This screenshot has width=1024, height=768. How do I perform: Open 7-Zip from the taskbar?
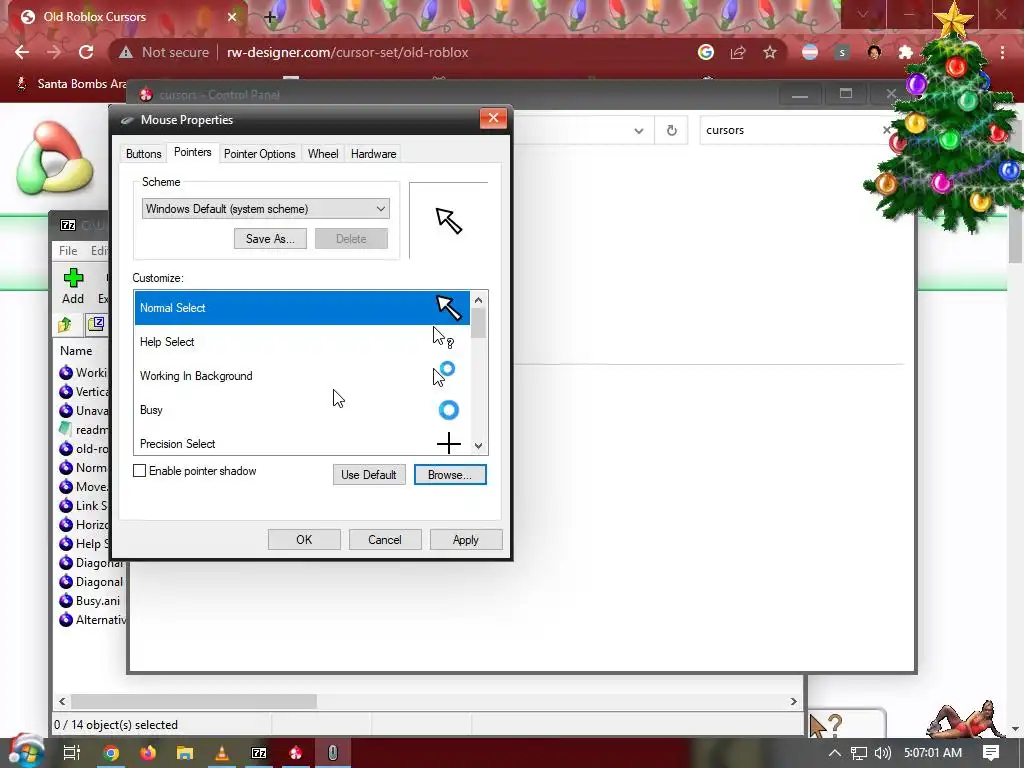(259, 753)
